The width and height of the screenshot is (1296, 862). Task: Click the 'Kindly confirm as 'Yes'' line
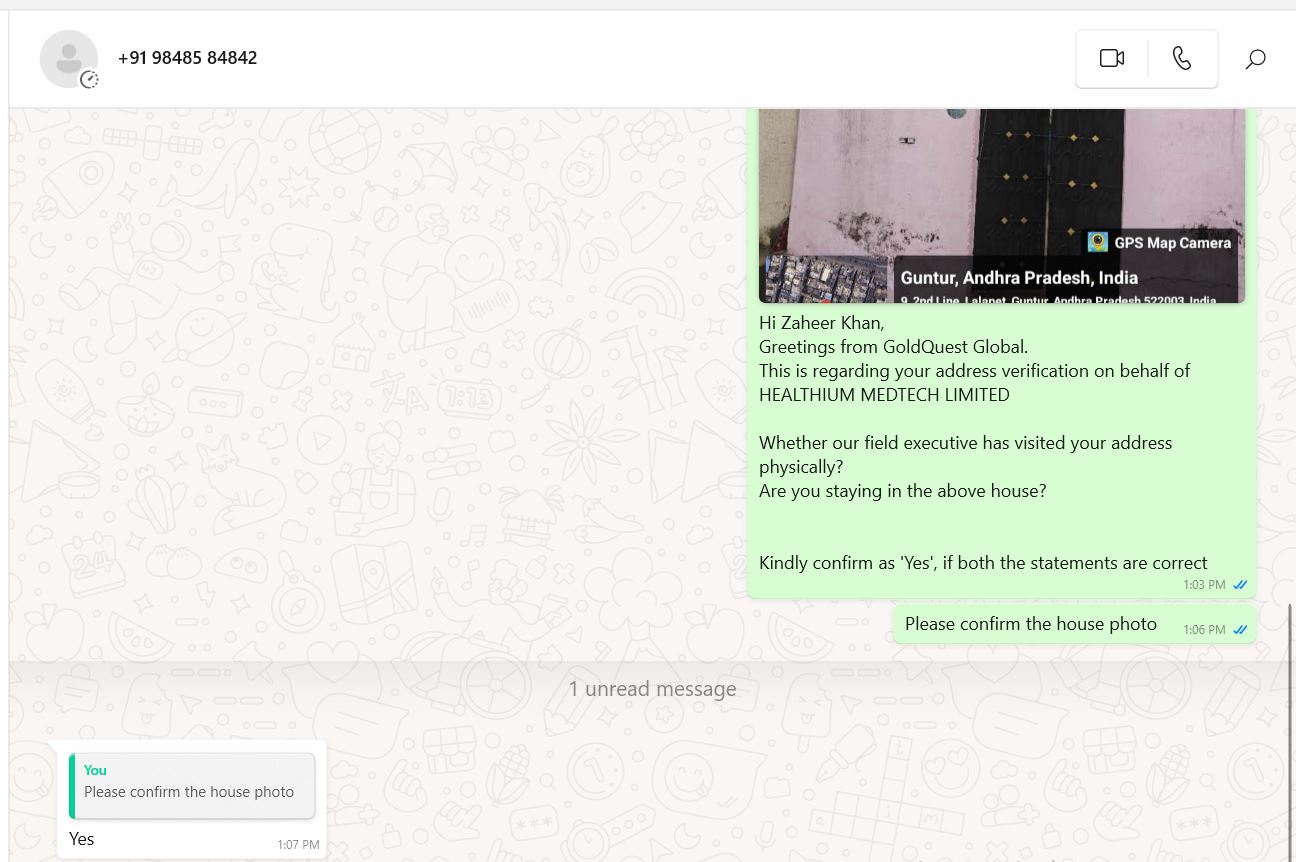click(x=983, y=563)
